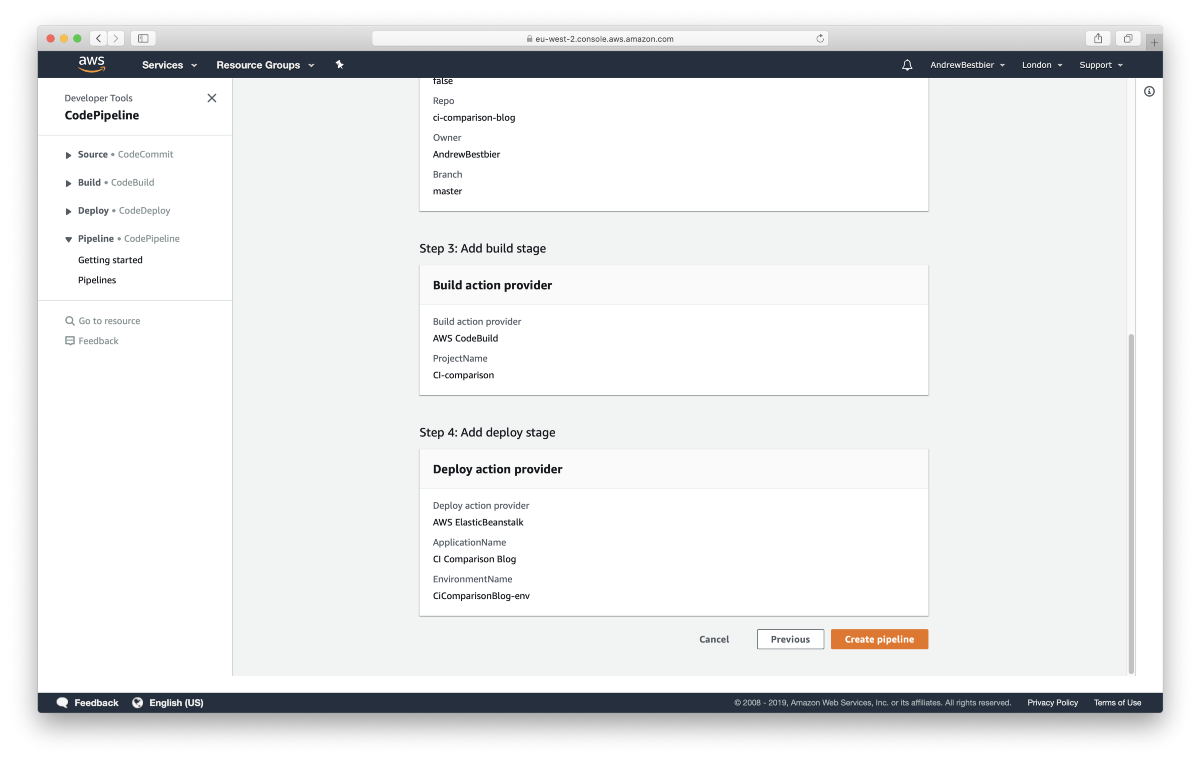Screen dimensions: 1200x762
Task: Close the CodePipeline sidebar panel
Action: [211, 98]
